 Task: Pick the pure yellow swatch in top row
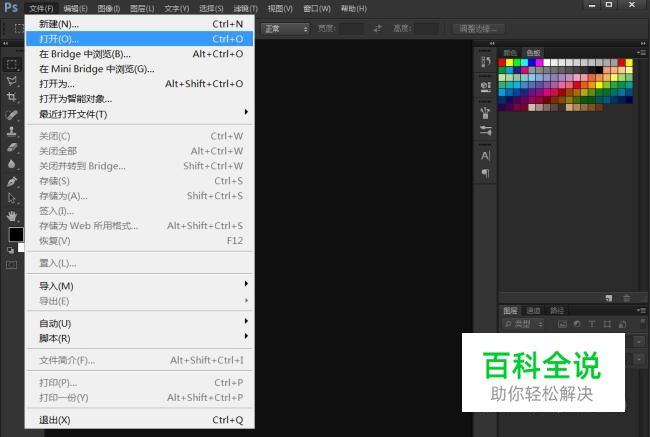(509, 63)
